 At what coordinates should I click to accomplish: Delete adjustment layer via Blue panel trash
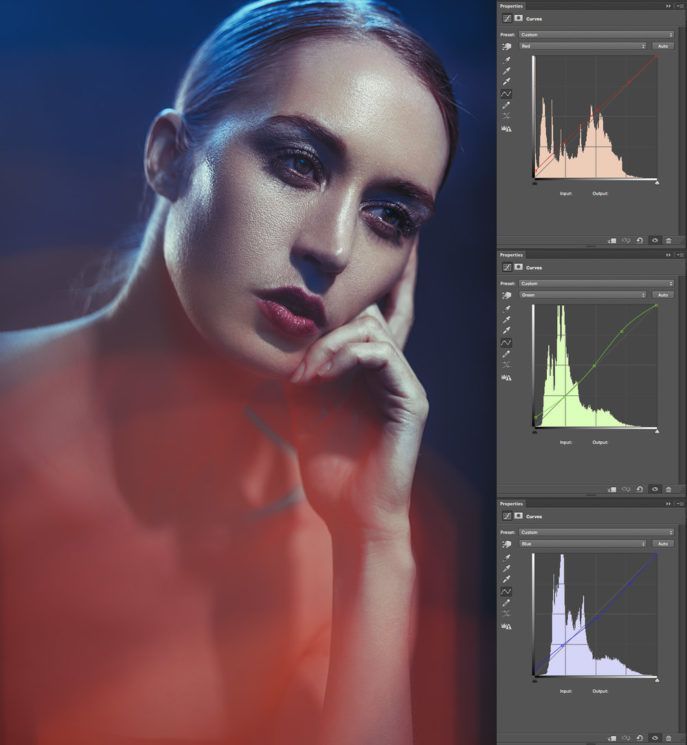tap(668, 738)
